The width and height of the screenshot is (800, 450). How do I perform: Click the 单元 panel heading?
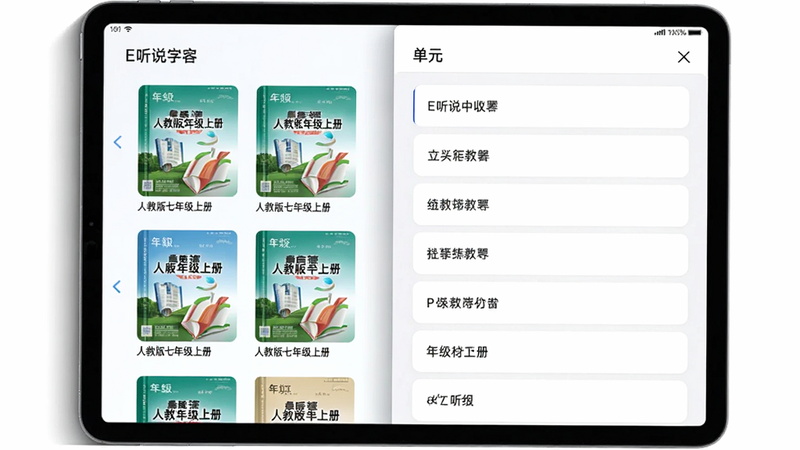pyautogui.click(x=428, y=55)
